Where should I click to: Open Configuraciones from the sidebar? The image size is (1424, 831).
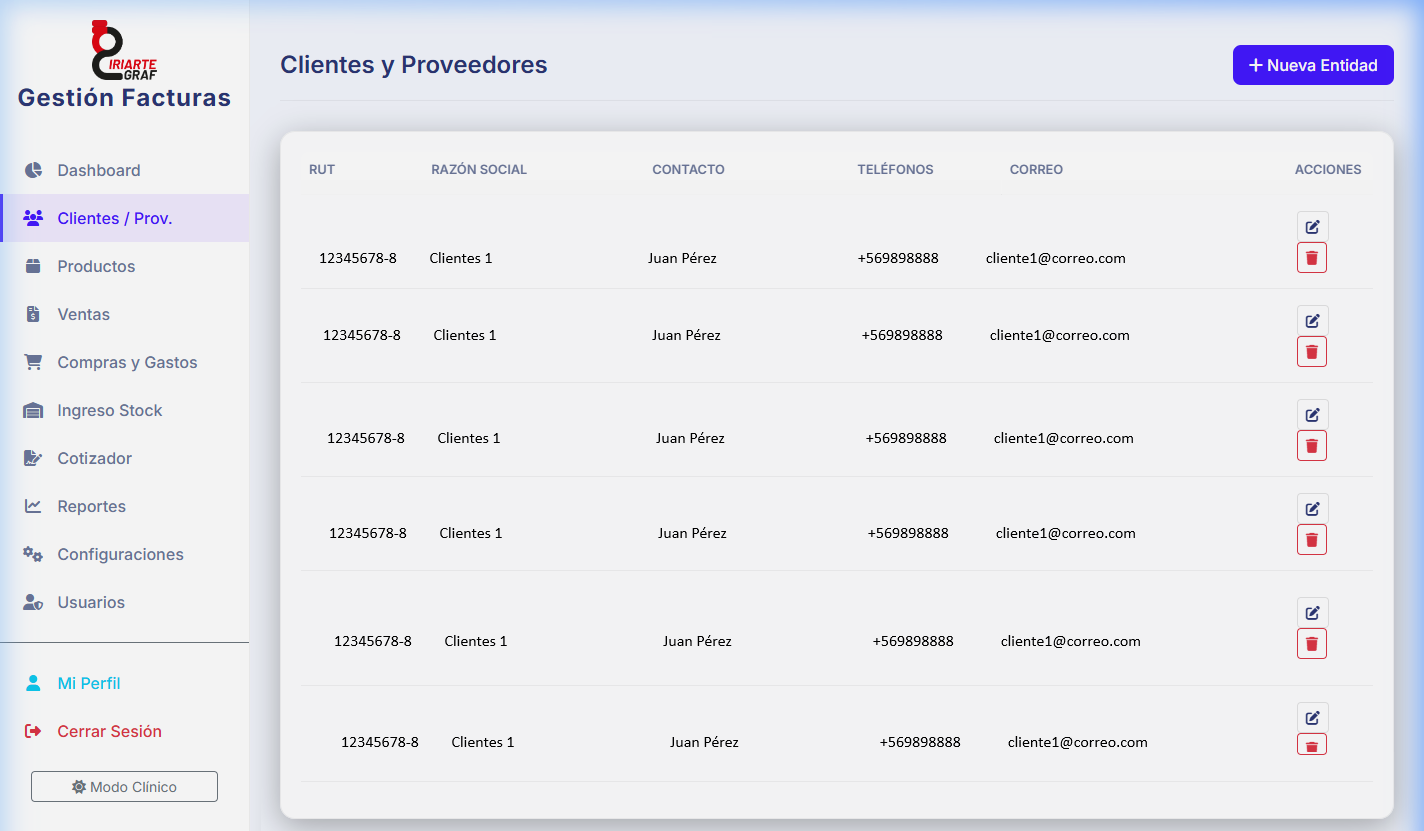[x=125, y=554]
